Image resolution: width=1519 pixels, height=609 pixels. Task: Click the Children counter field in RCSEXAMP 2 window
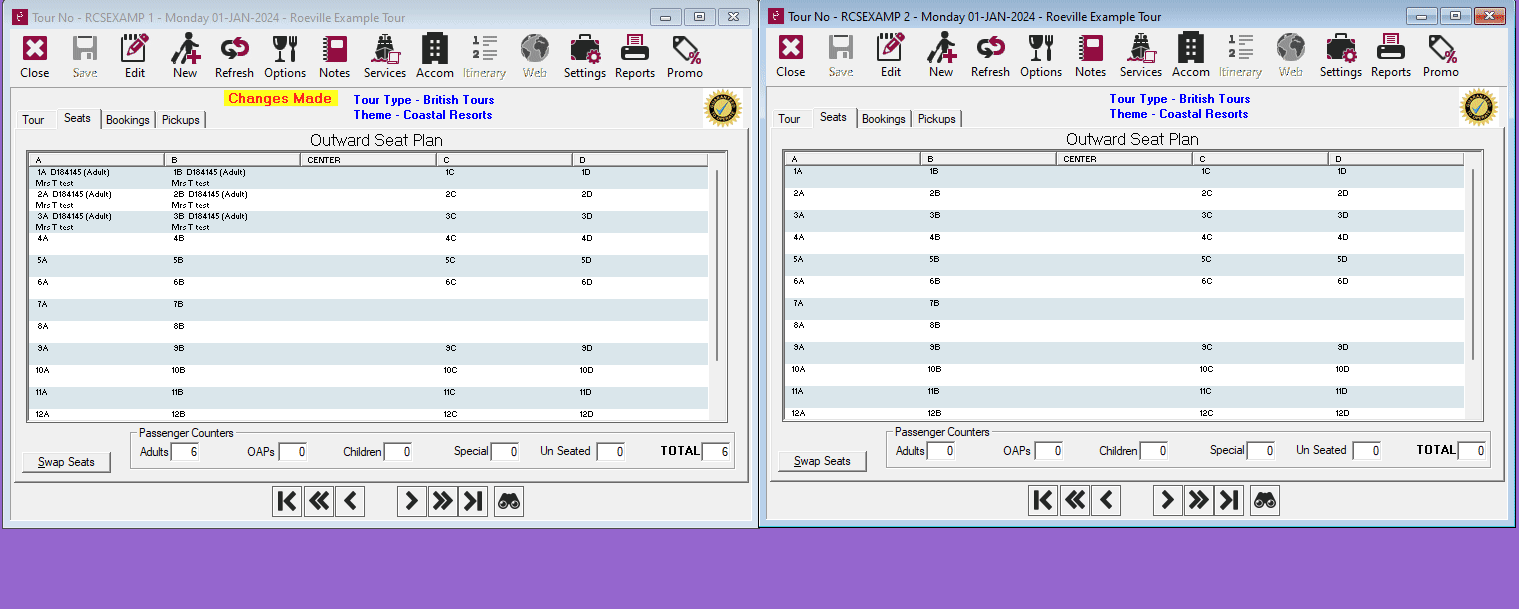click(x=1154, y=451)
